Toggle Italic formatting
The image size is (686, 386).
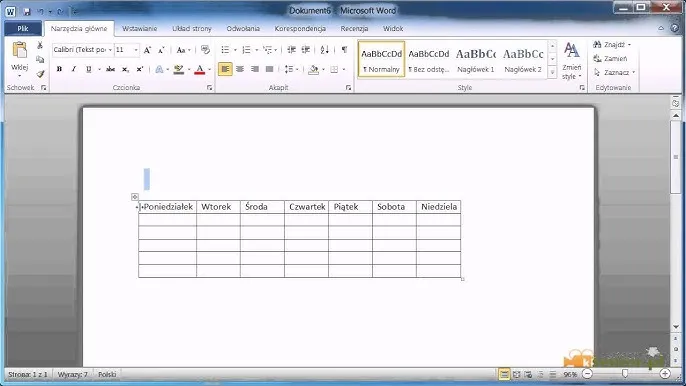[x=74, y=69]
